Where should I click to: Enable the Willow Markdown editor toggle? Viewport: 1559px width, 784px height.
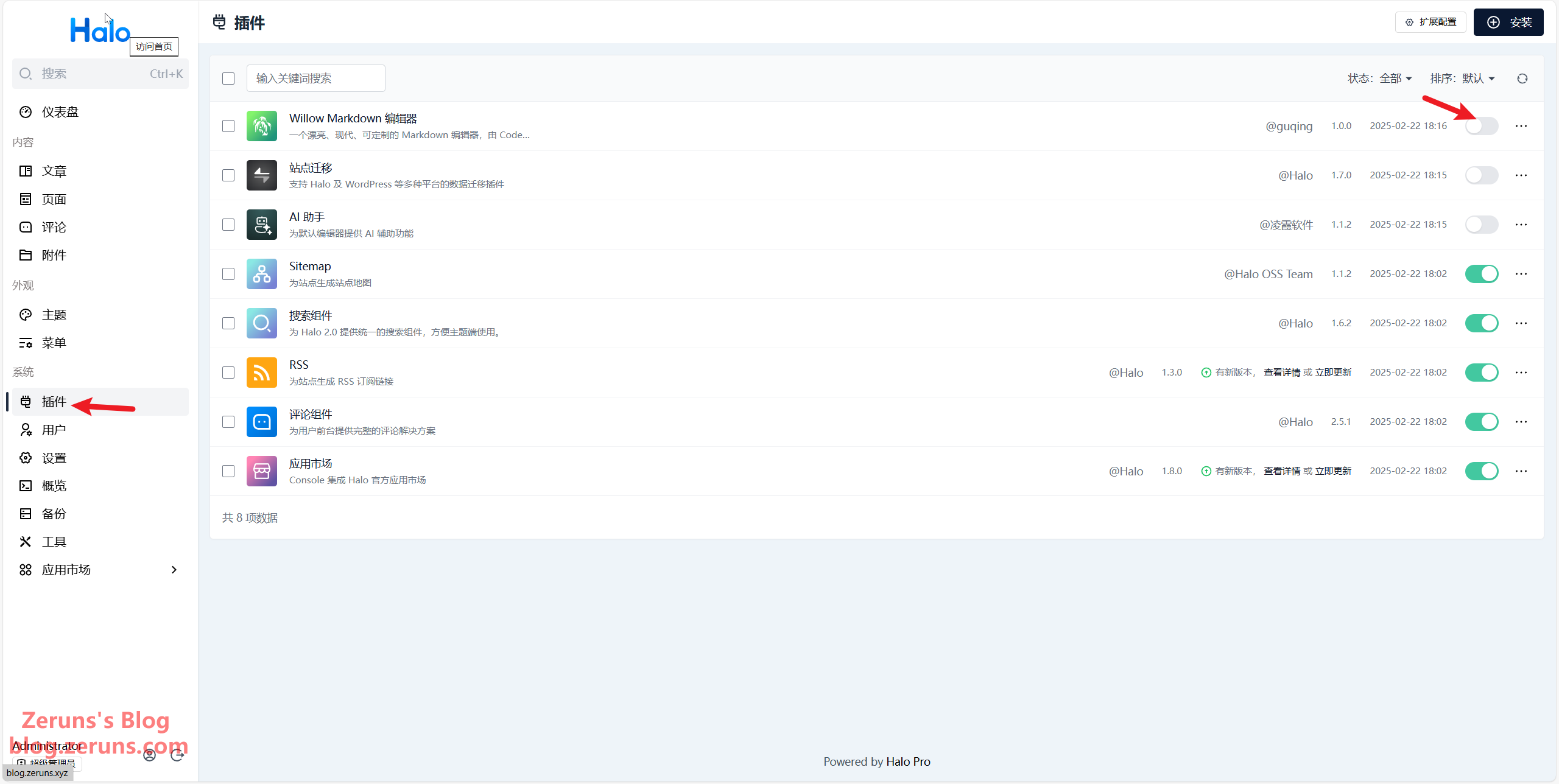1481,126
